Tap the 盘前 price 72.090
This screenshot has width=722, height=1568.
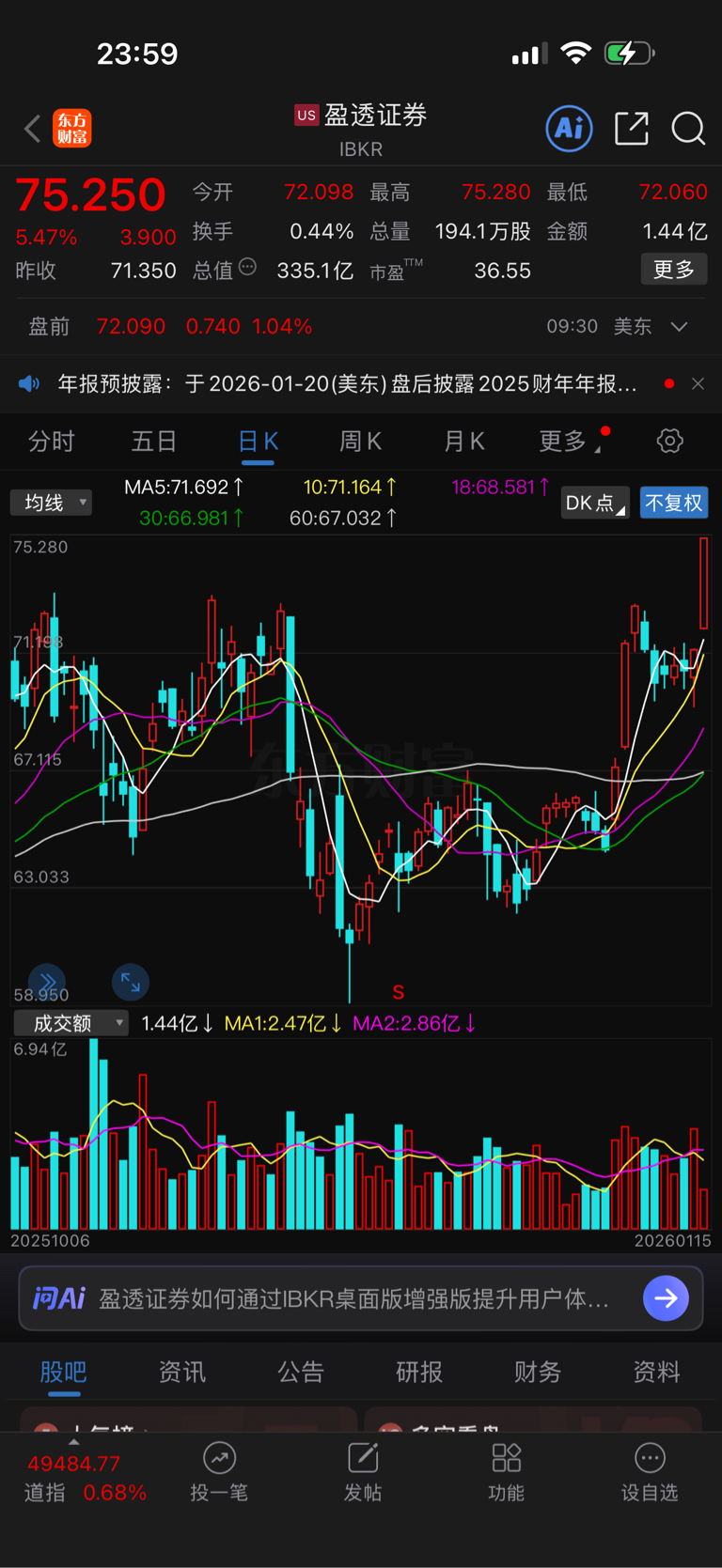[131, 326]
